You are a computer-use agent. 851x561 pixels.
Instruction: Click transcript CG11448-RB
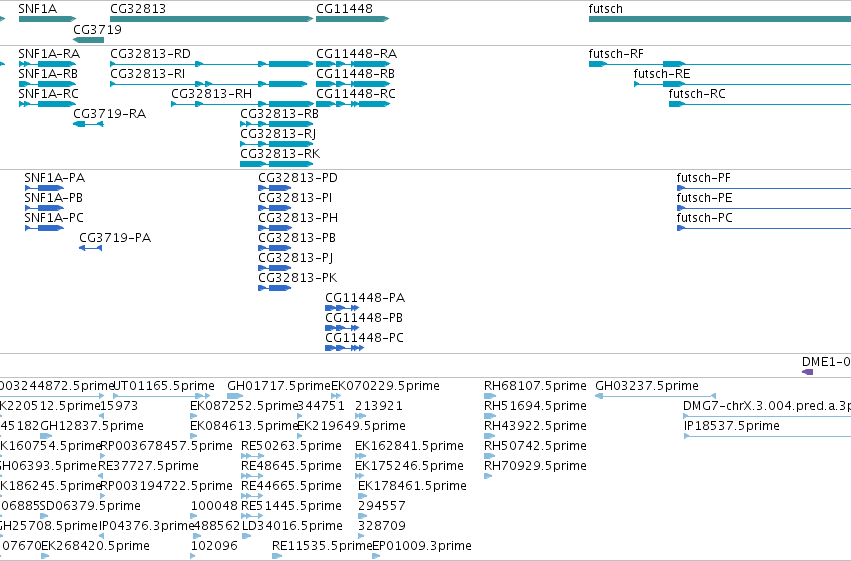353,84
